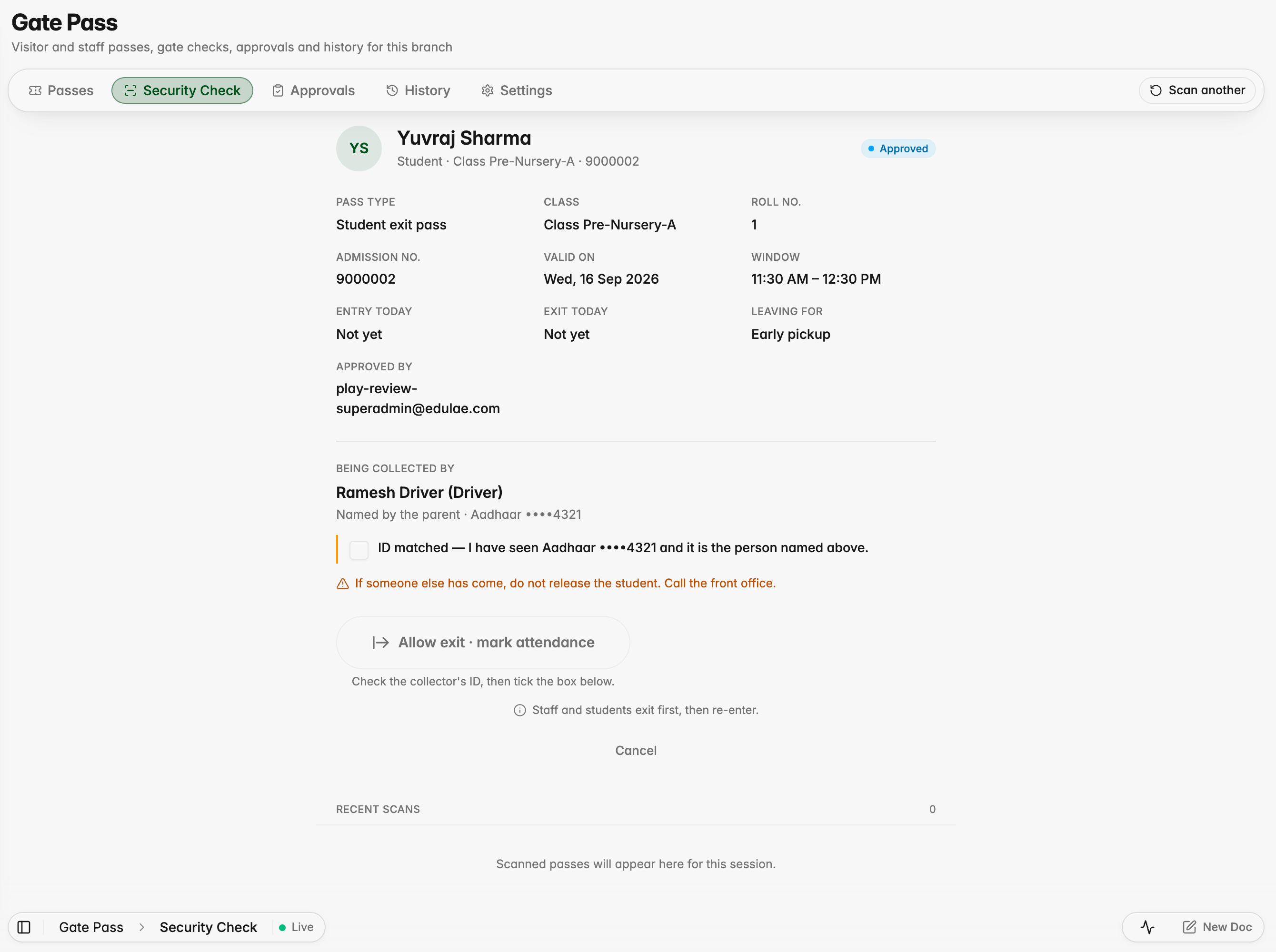1276x952 pixels.
Task: Click the History clock icon
Action: pyautogui.click(x=392, y=90)
